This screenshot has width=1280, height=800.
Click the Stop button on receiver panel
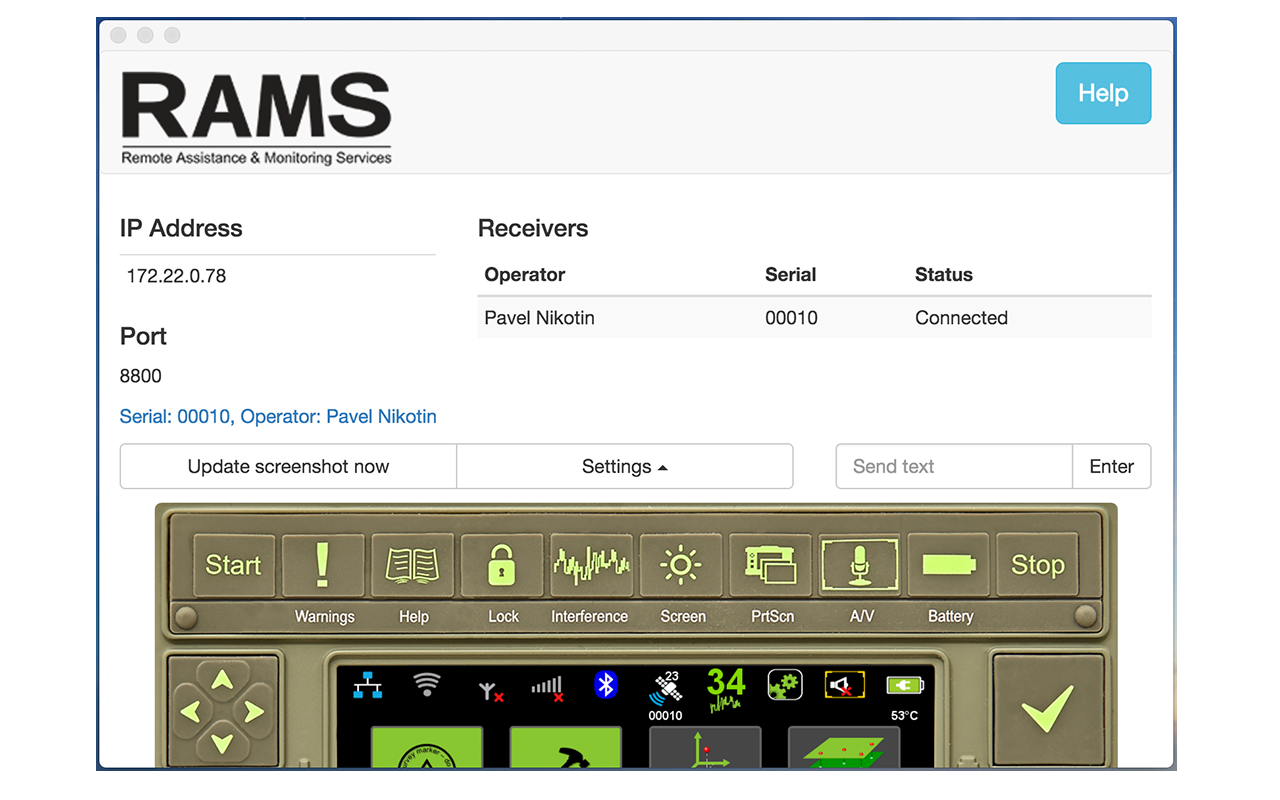pos(1038,565)
